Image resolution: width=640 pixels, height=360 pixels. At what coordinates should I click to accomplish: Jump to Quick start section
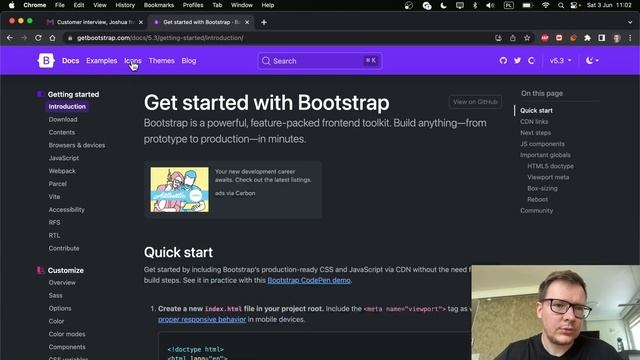(x=536, y=111)
